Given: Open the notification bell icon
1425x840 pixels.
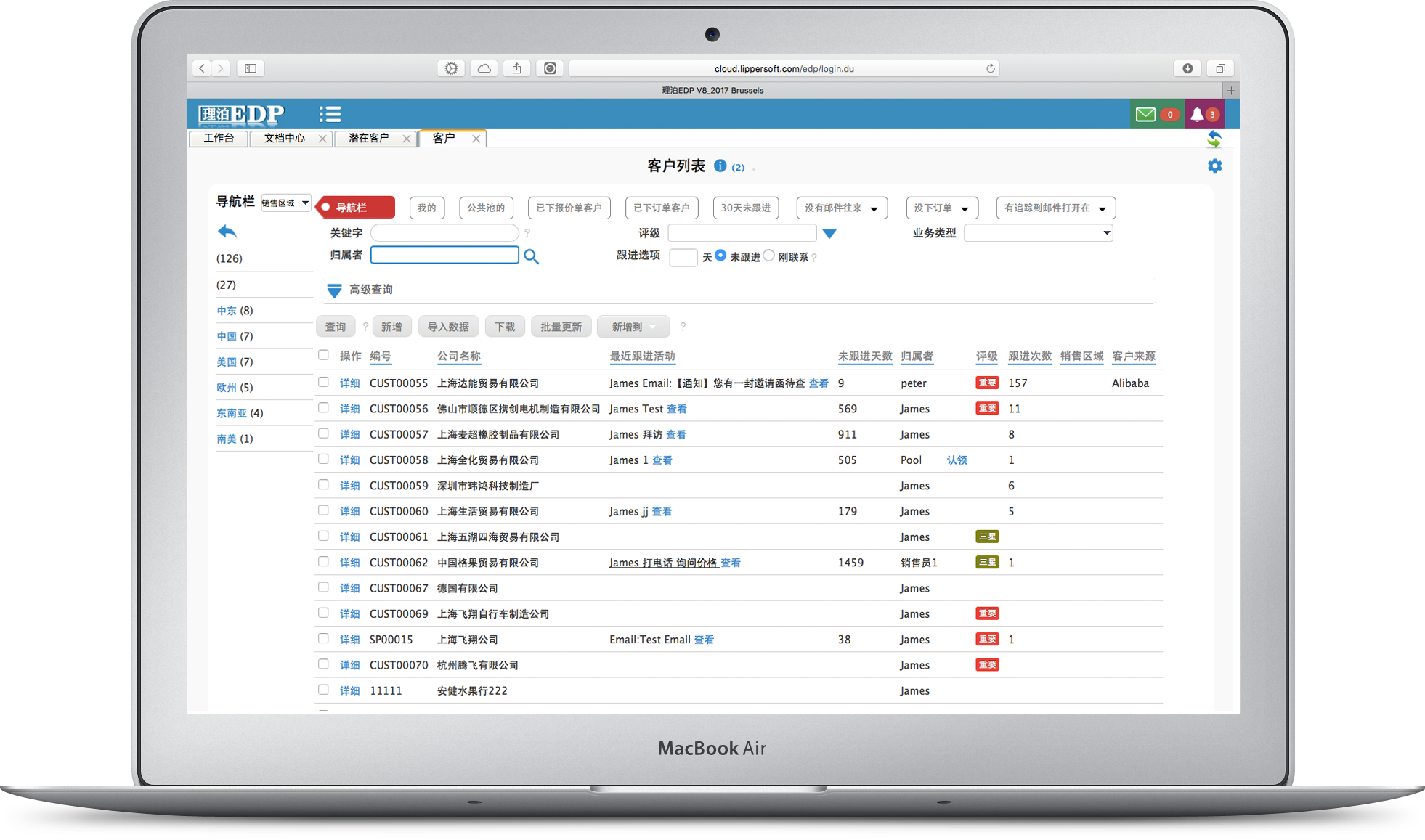Looking at the screenshot, I should 1197,114.
